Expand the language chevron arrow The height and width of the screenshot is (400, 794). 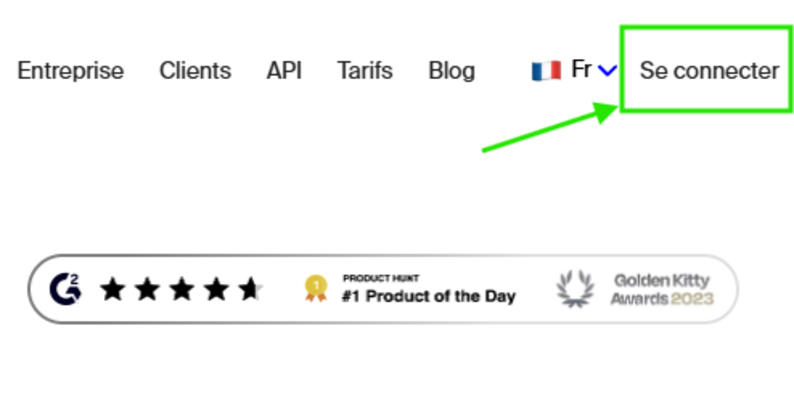click(607, 71)
